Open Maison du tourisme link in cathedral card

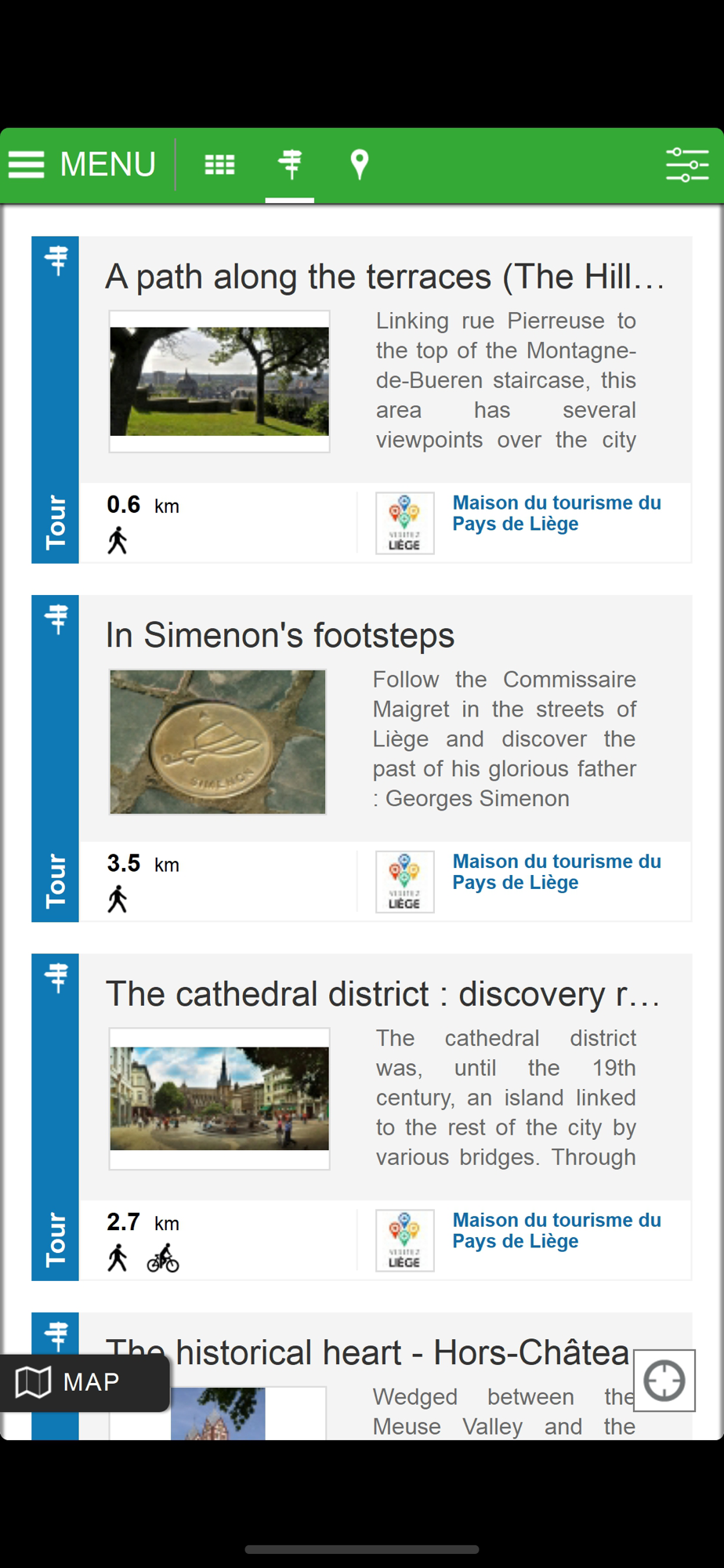click(557, 1230)
